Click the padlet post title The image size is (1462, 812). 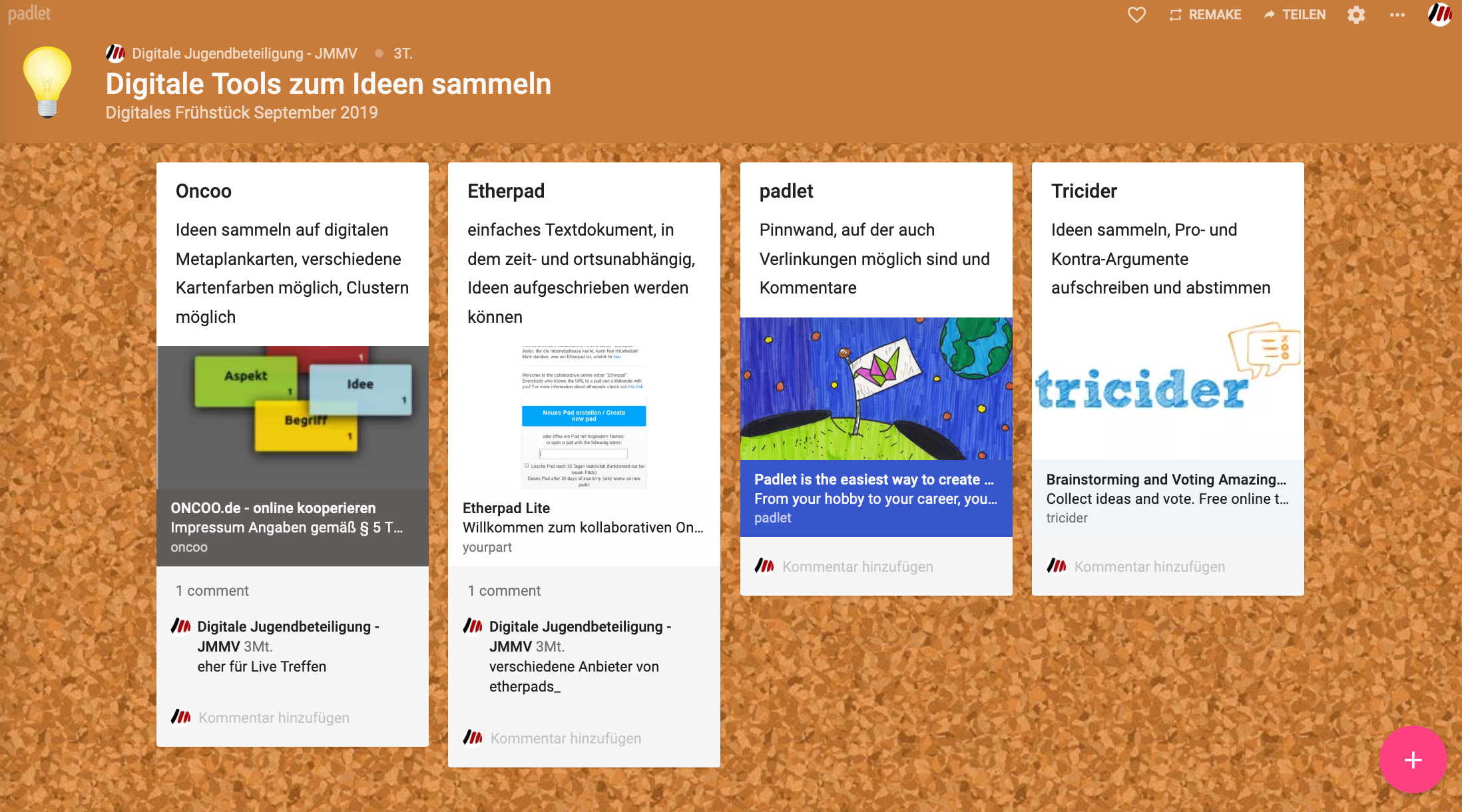pos(786,191)
